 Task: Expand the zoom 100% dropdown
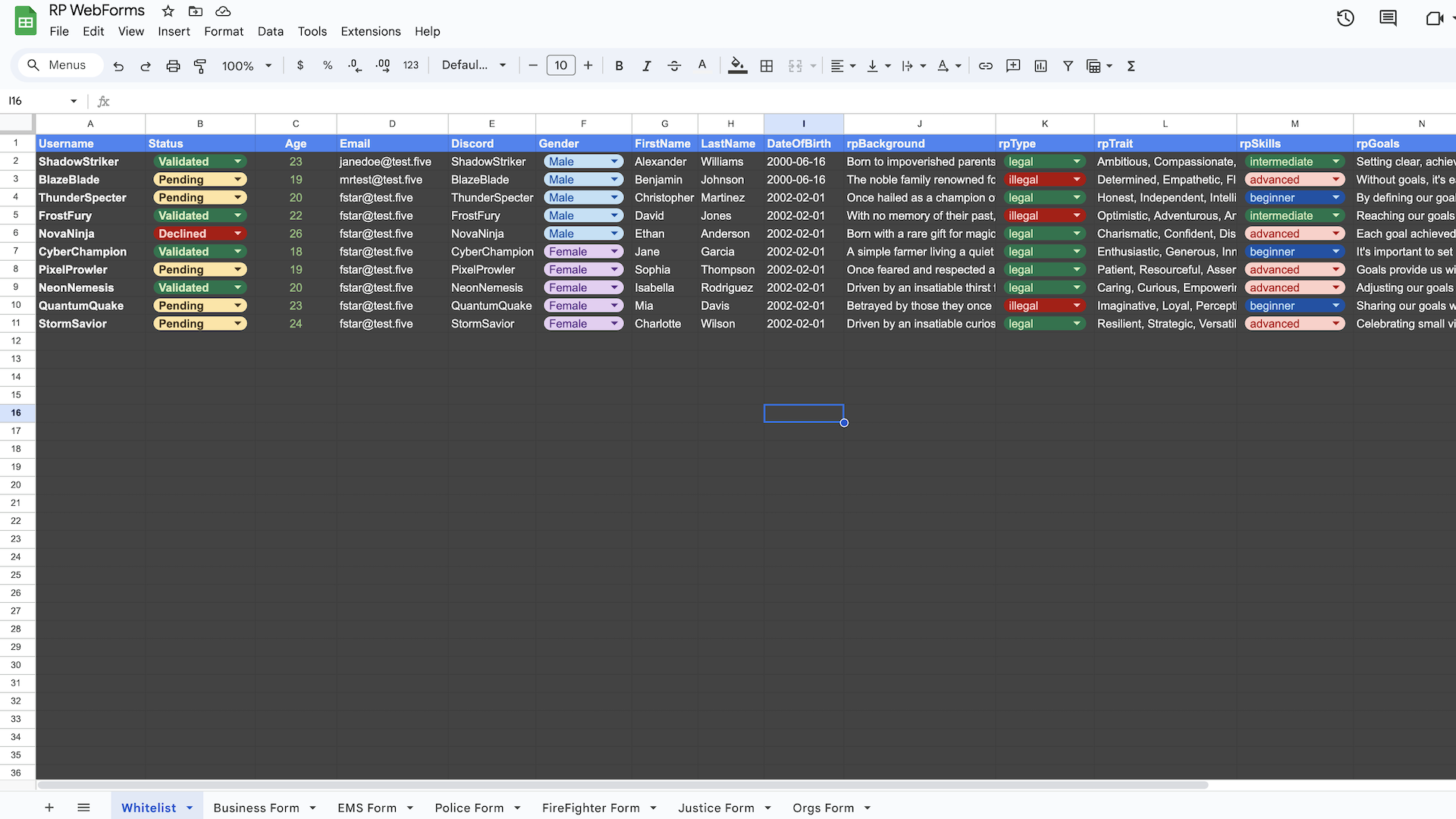click(268, 66)
